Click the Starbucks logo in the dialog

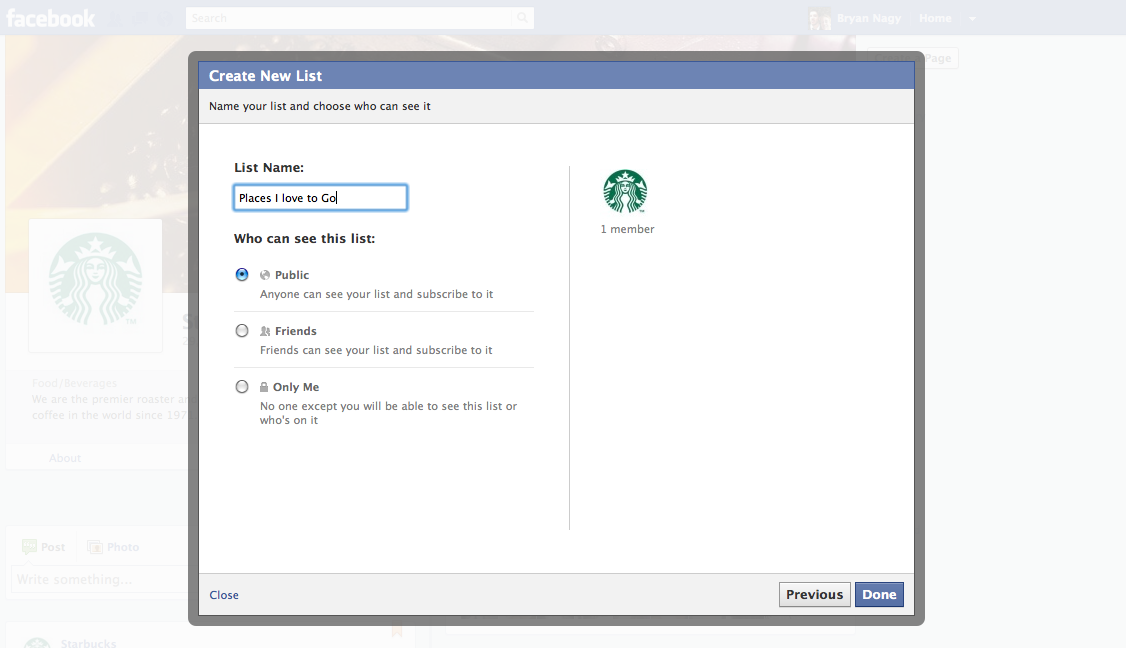(x=625, y=191)
